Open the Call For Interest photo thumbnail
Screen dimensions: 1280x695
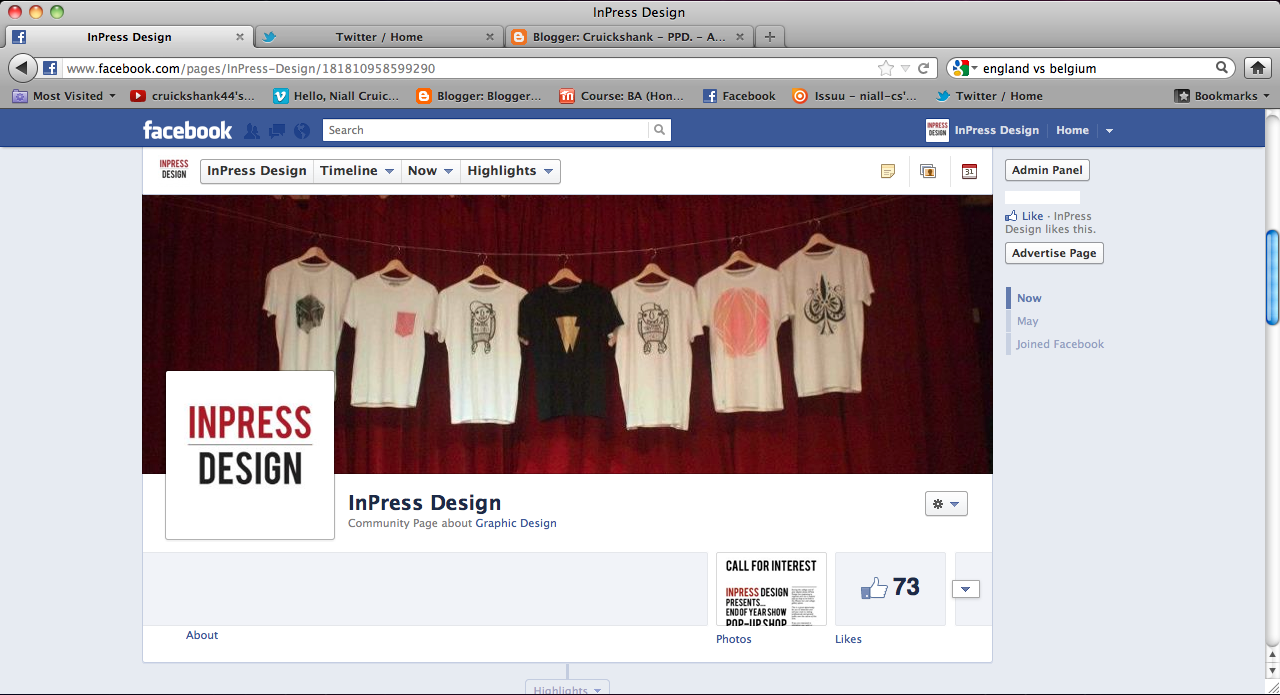771,589
